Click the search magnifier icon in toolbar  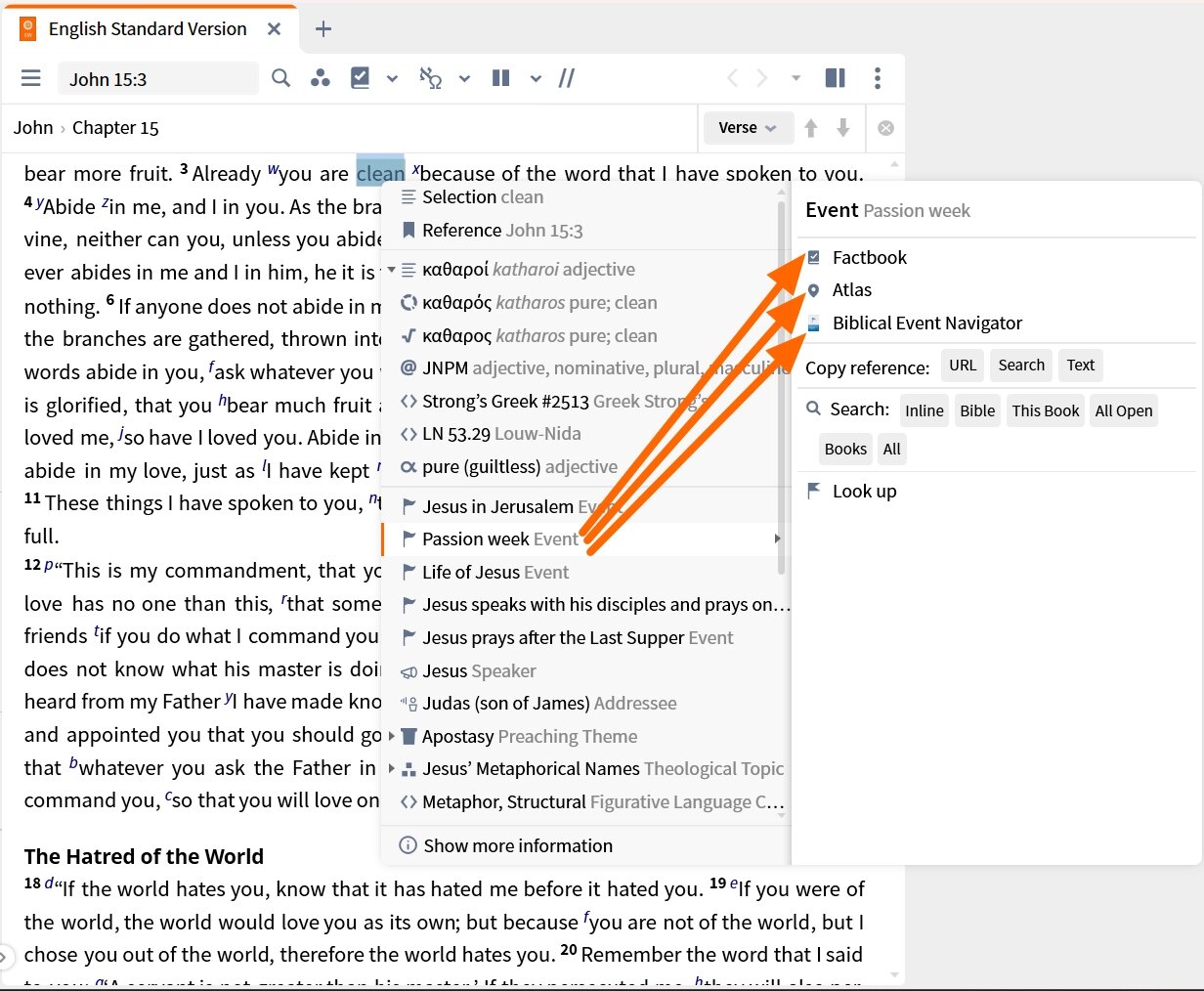(280, 78)
